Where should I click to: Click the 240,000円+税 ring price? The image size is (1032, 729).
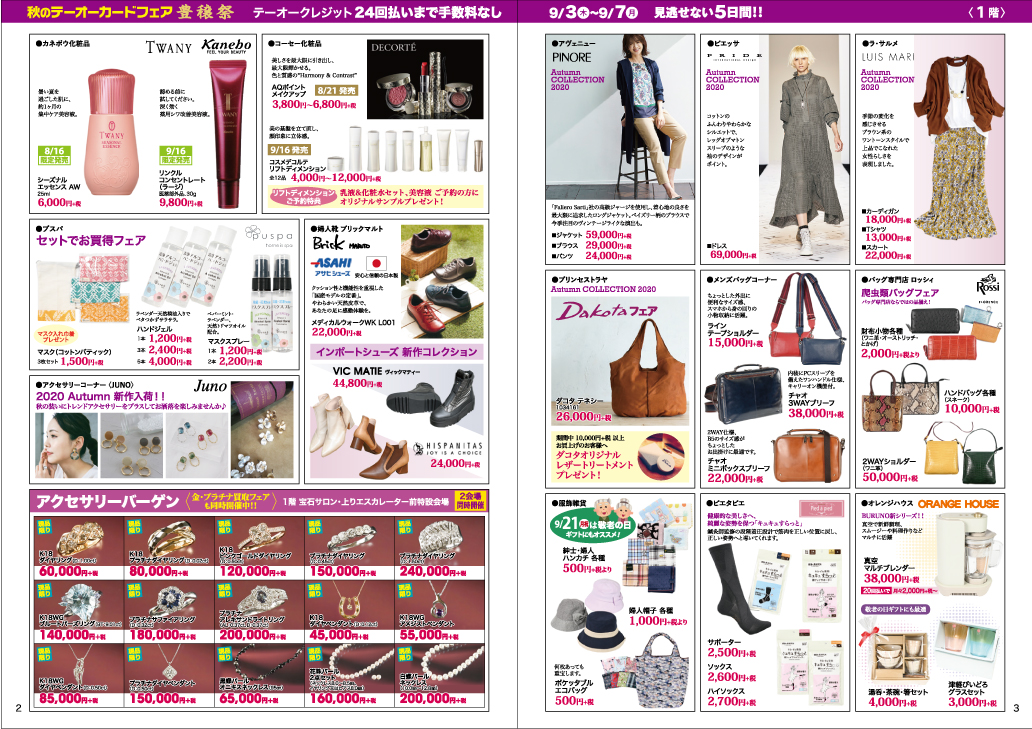433,572
